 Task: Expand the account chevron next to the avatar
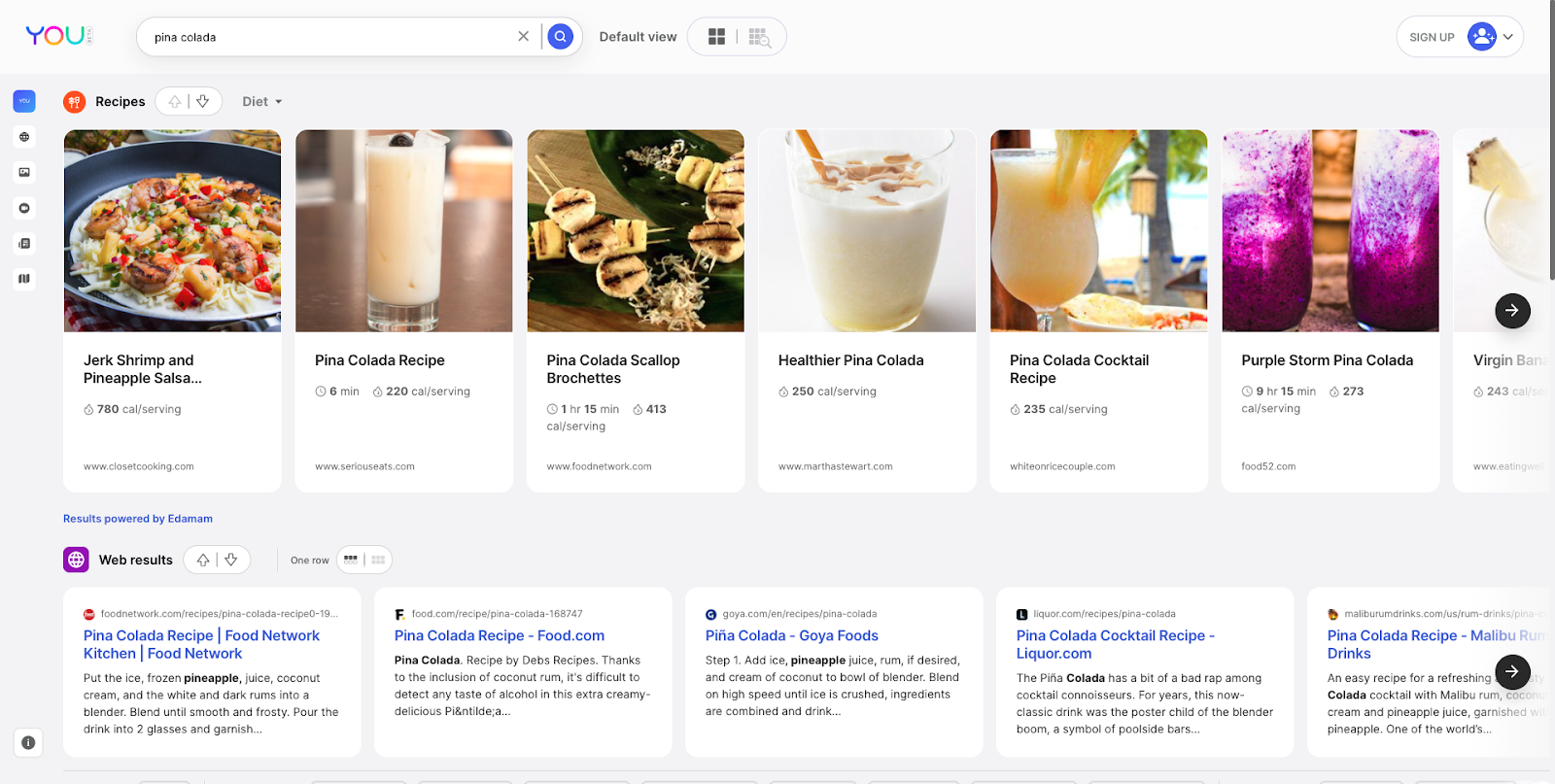[1508, 37]
